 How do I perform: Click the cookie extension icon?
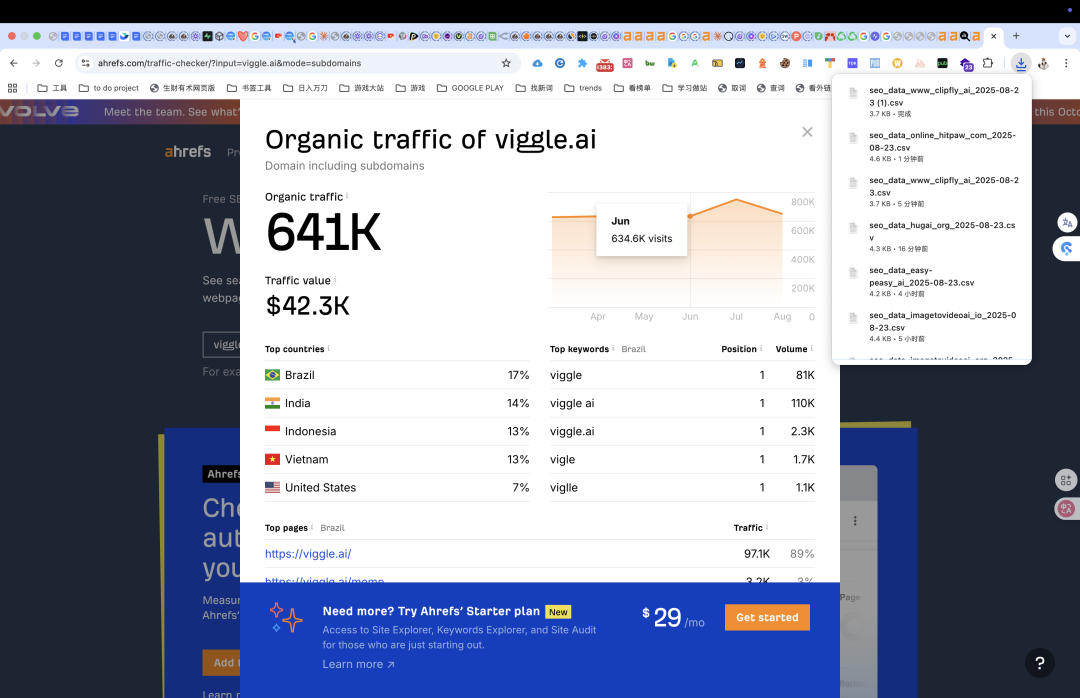(785, 63)
